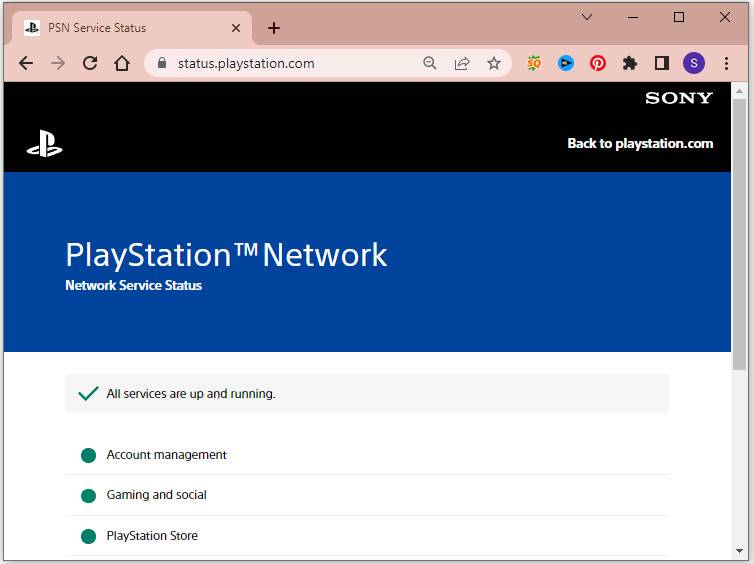
Task: Close the PSN Service Status tab
Action: (236, 28)
